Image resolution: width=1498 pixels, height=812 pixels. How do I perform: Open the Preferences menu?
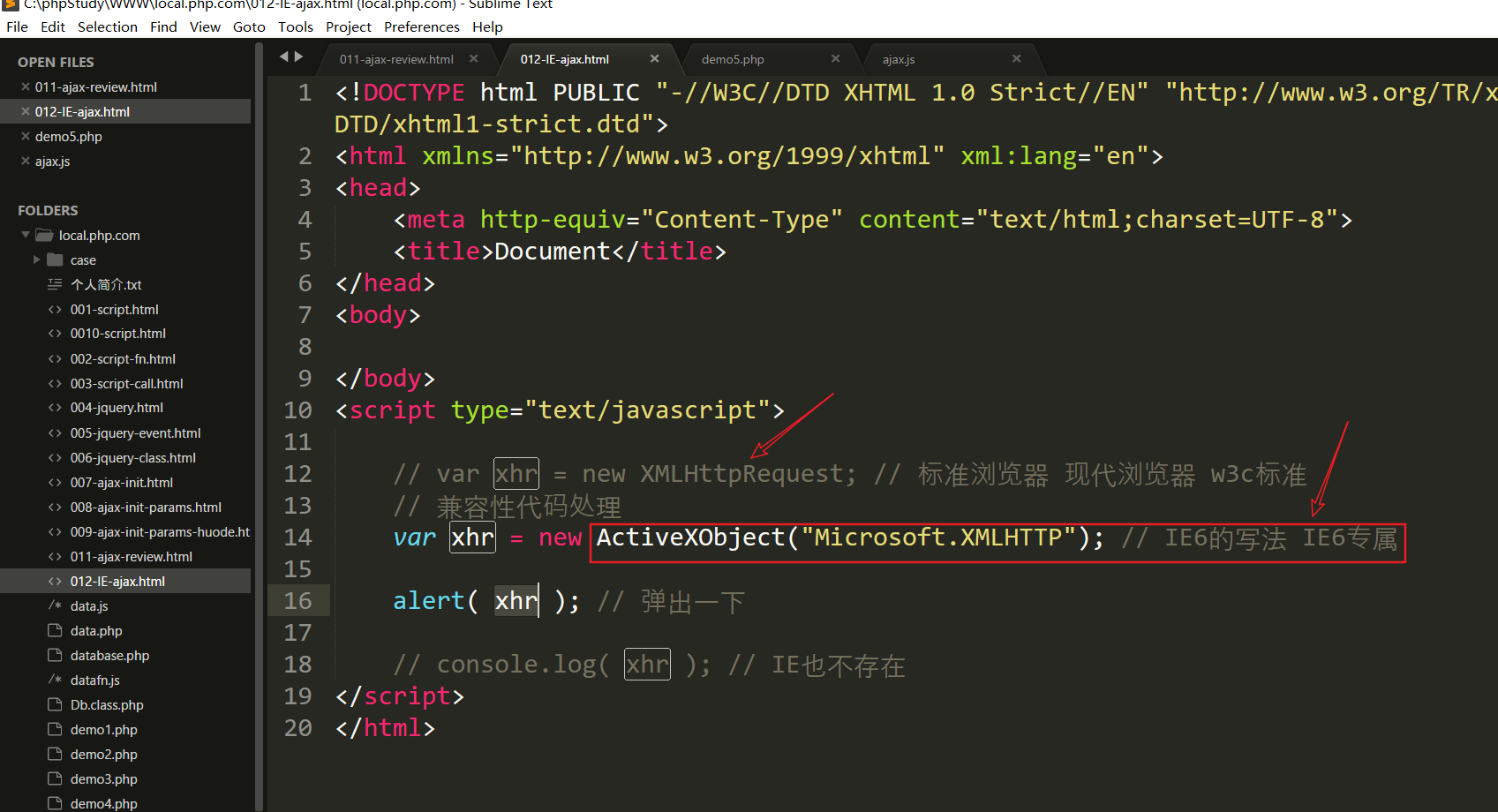(421, 27)
